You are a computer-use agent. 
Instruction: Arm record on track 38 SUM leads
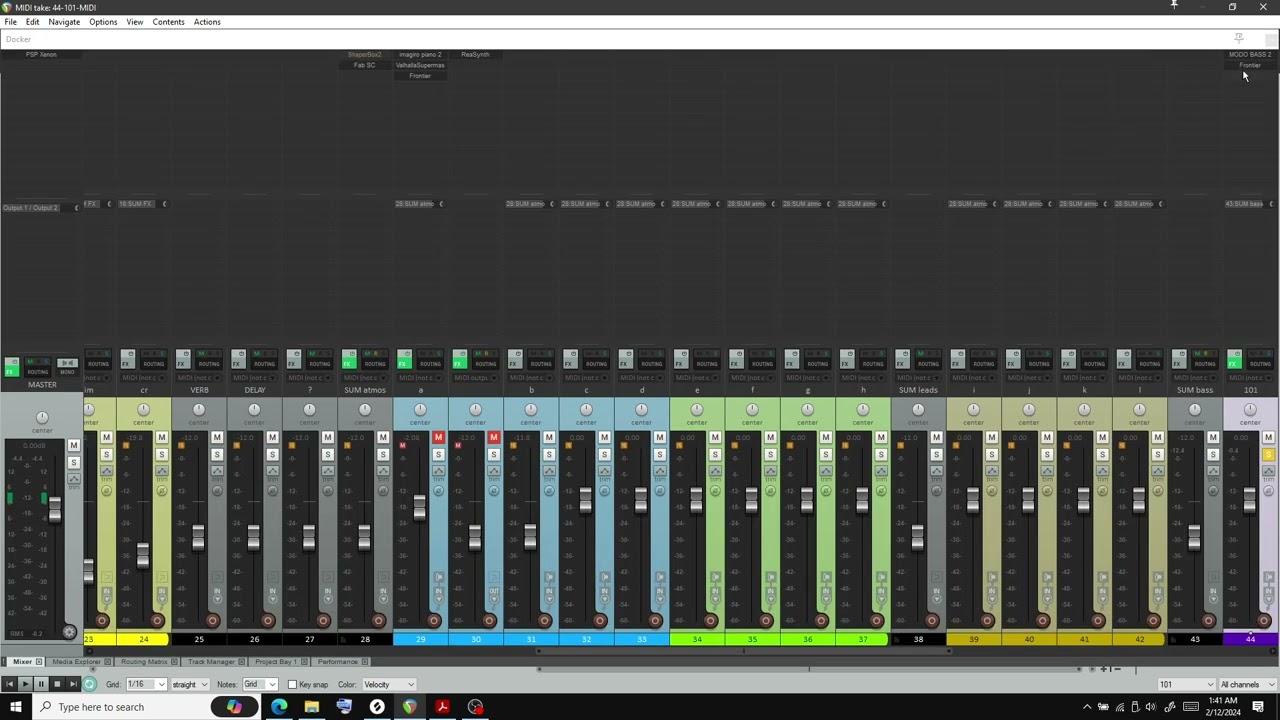click(932, 621)
